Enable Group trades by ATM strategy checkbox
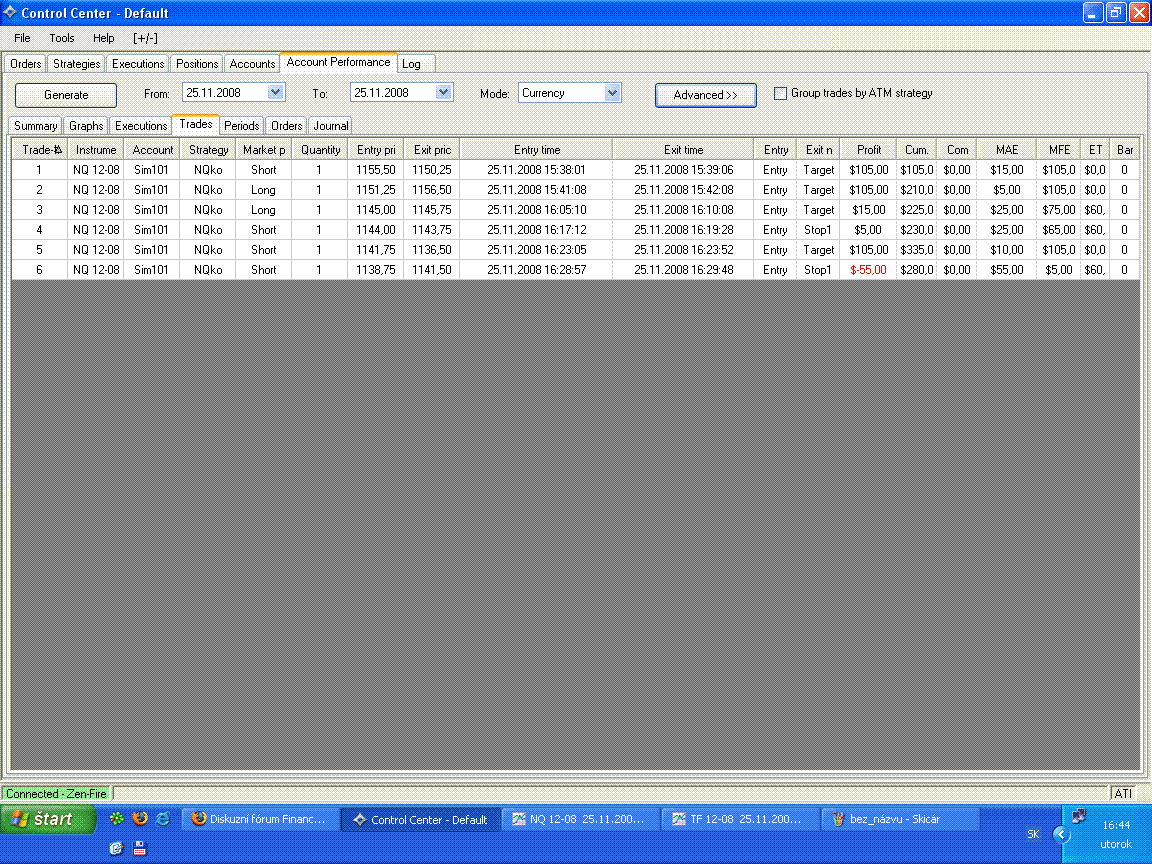Screen dimensions: 1152x864 pos(781,94)
